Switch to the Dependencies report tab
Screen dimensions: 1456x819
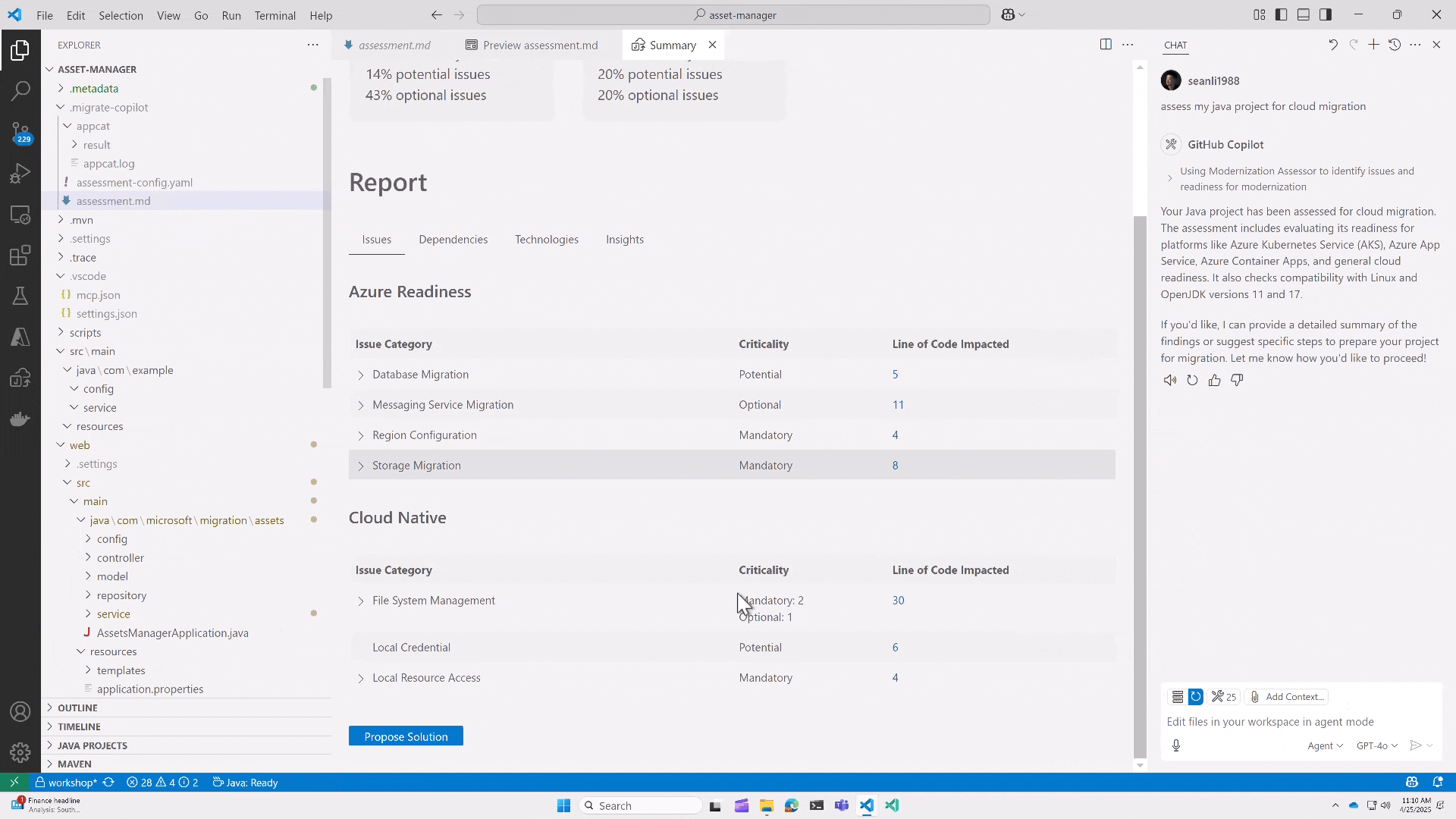(x=453, y=240)
